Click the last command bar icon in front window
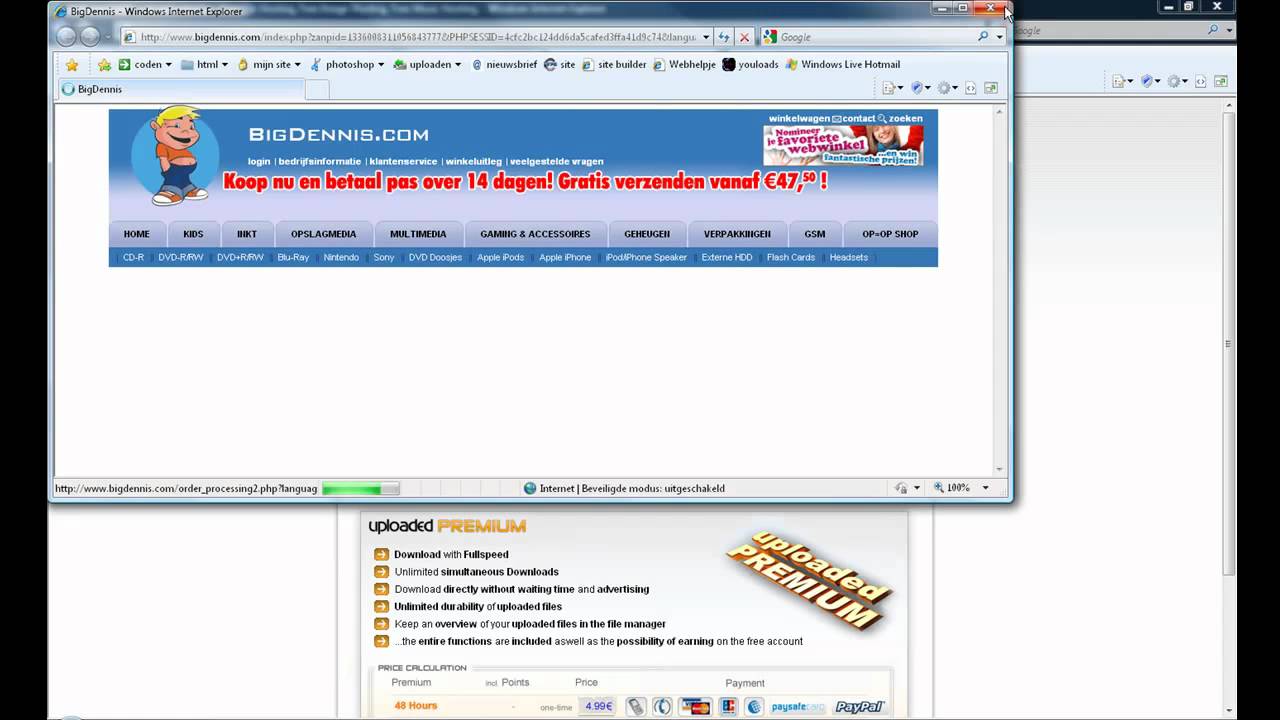1280x720 pixels. [991, 88]
